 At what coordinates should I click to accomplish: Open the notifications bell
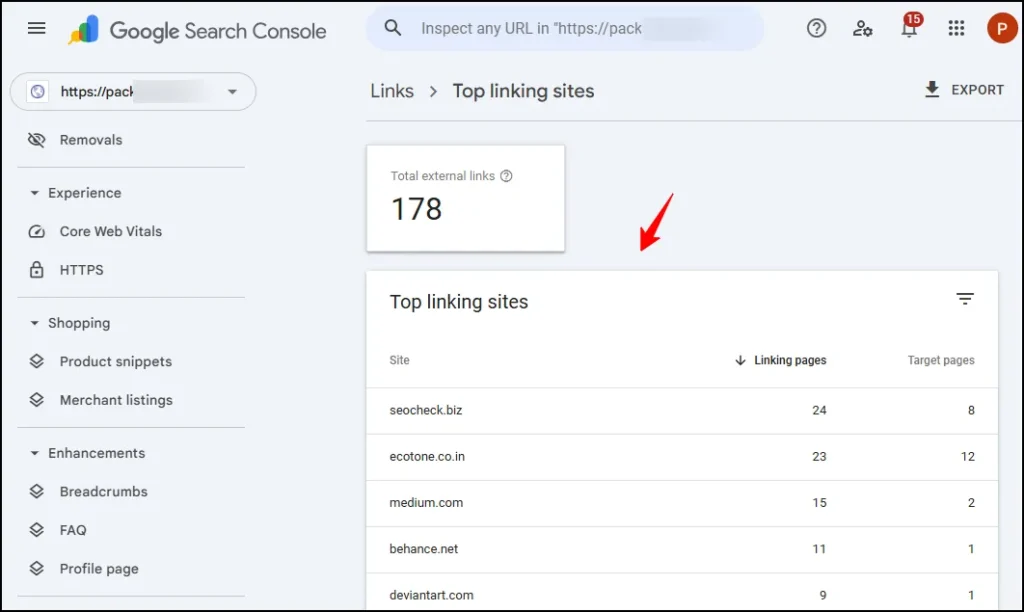[908, 28]
